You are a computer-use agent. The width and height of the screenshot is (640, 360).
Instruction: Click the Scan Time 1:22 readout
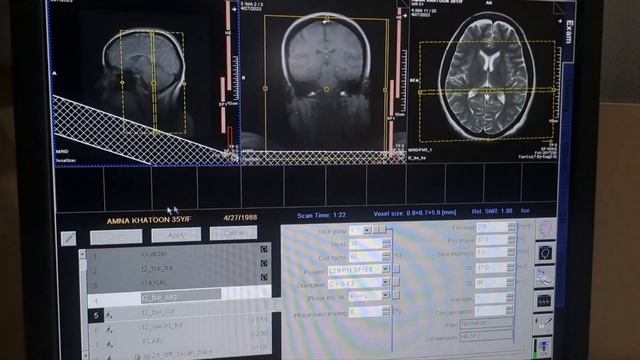pos(321,215)
